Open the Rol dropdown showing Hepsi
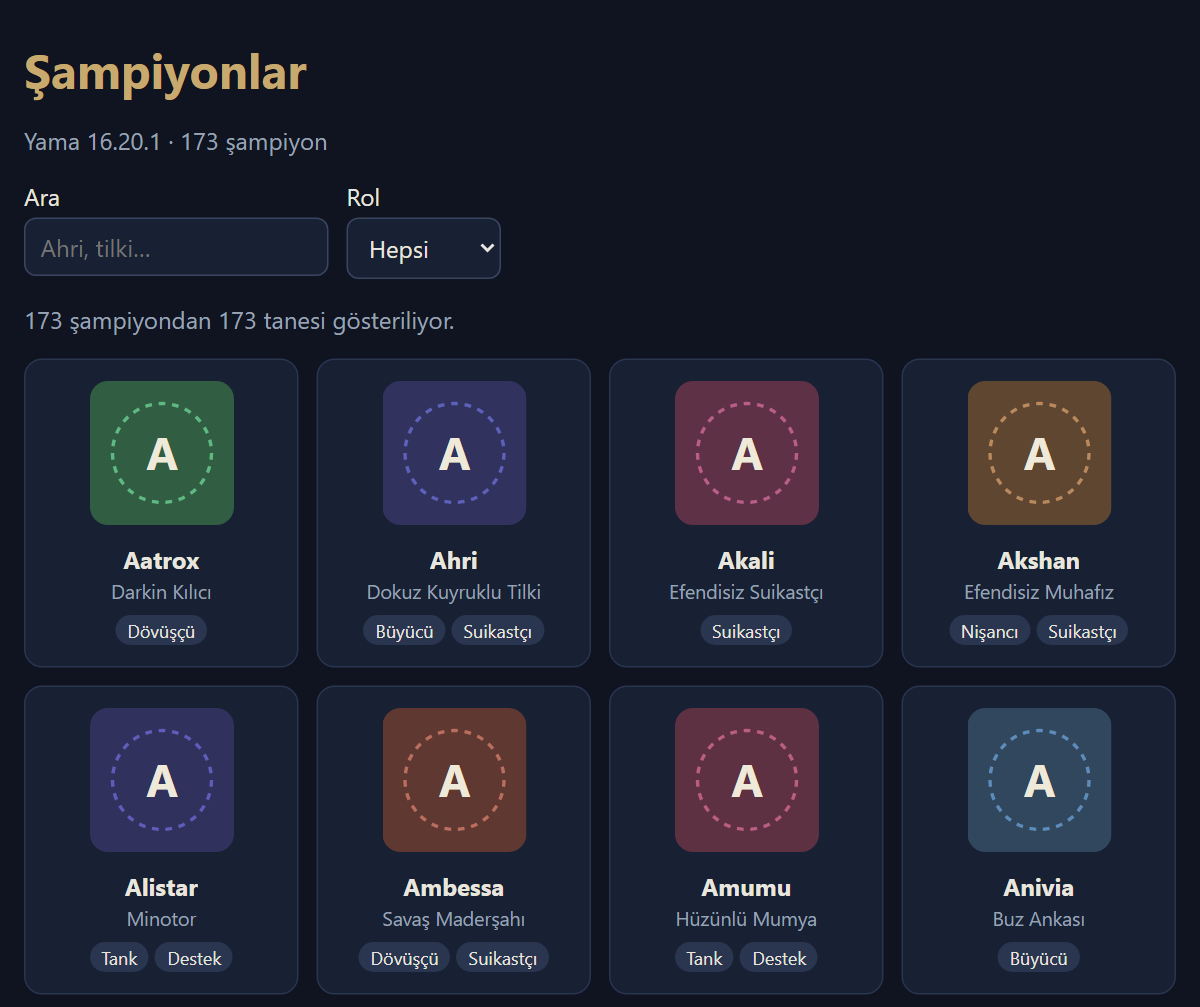The width and height of the screenshot is (1200, 1007). [x=424, y=248]
